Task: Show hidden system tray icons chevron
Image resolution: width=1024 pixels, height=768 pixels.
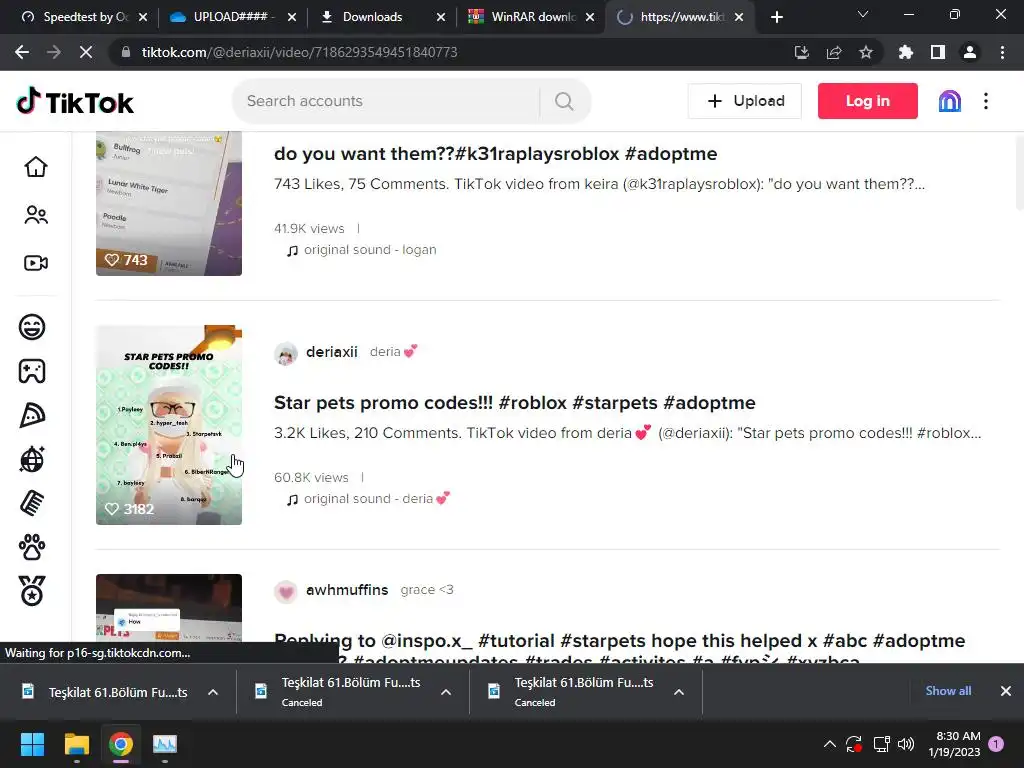Action: pyautogui.click(x=829, y=744)
